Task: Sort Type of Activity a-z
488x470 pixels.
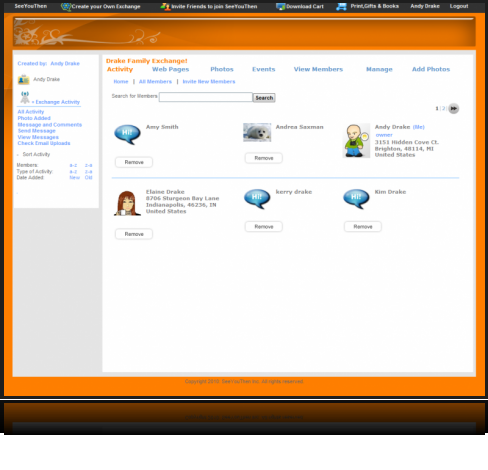Action: point(73,172)
